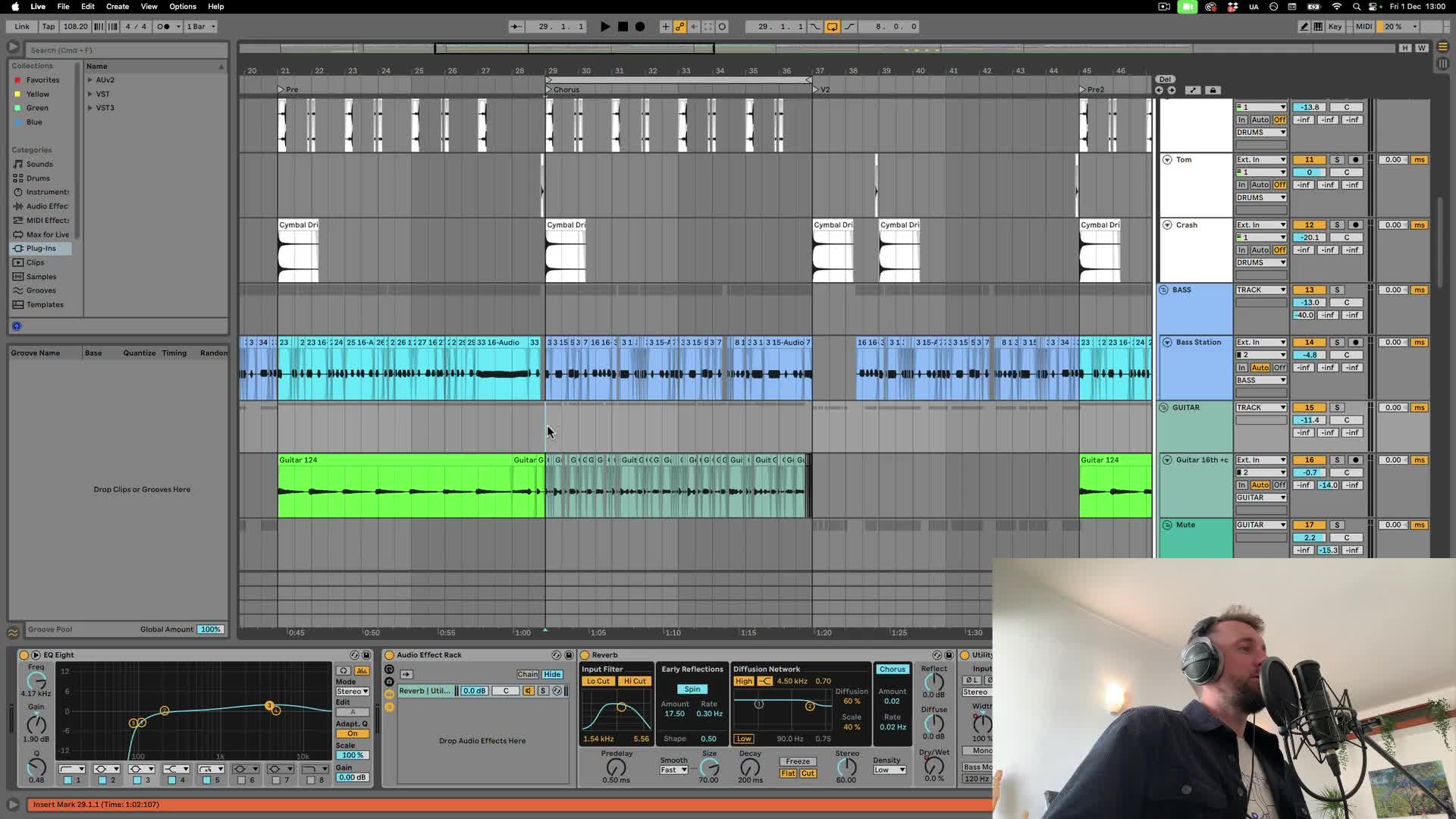Click the Follow playback arrow button

point(516,27)
